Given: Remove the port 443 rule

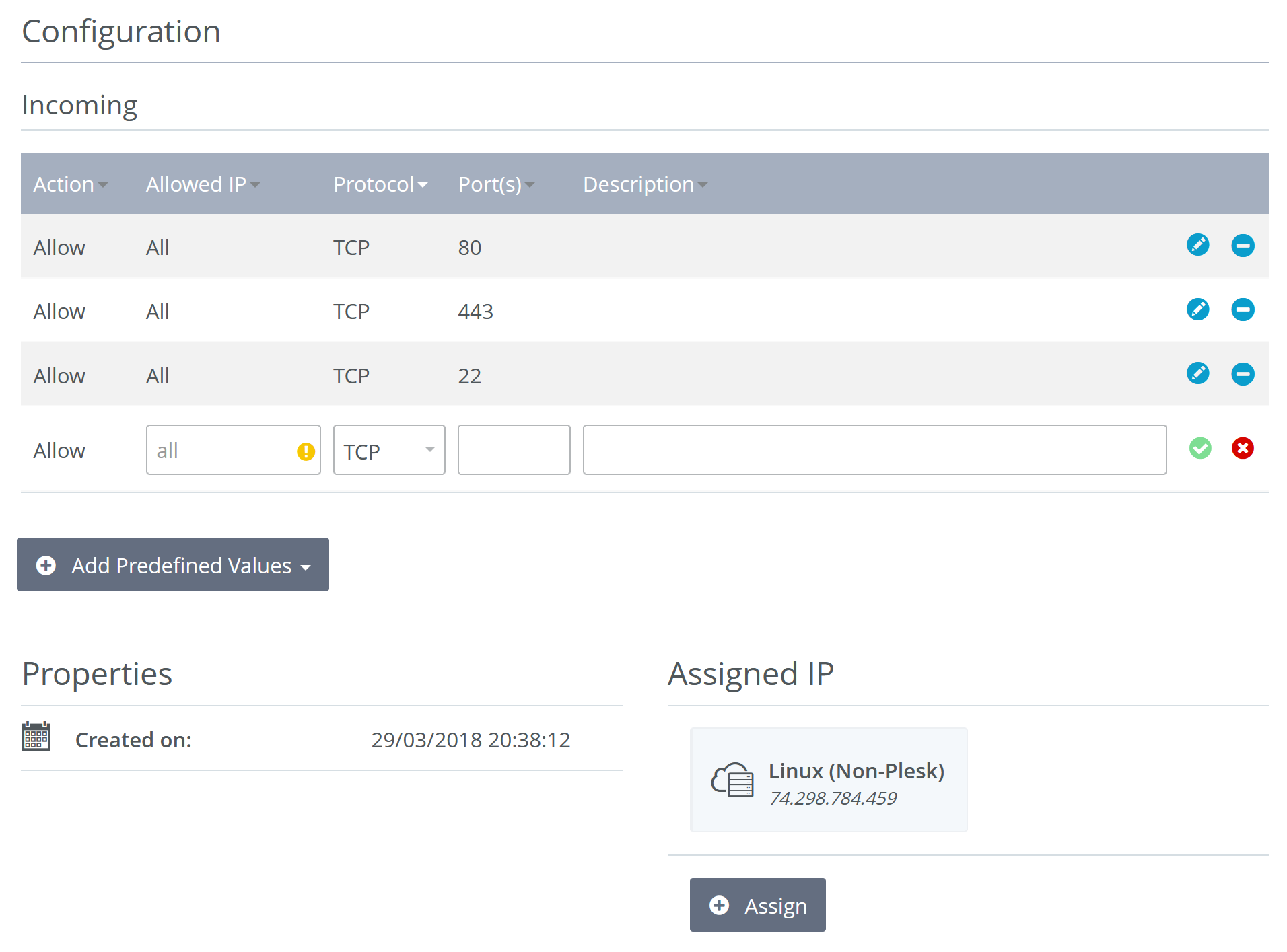Looking at the screenshot, I should (1243, 309).
